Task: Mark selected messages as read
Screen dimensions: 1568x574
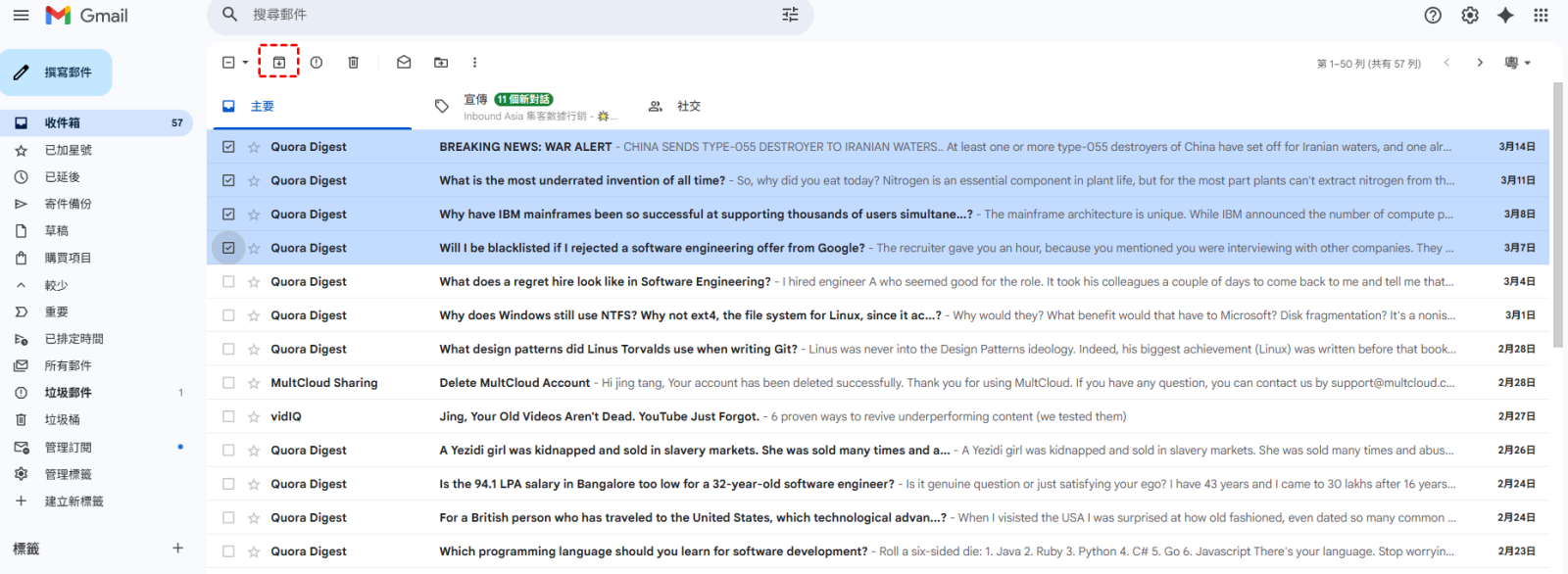Action: point(404,62)
